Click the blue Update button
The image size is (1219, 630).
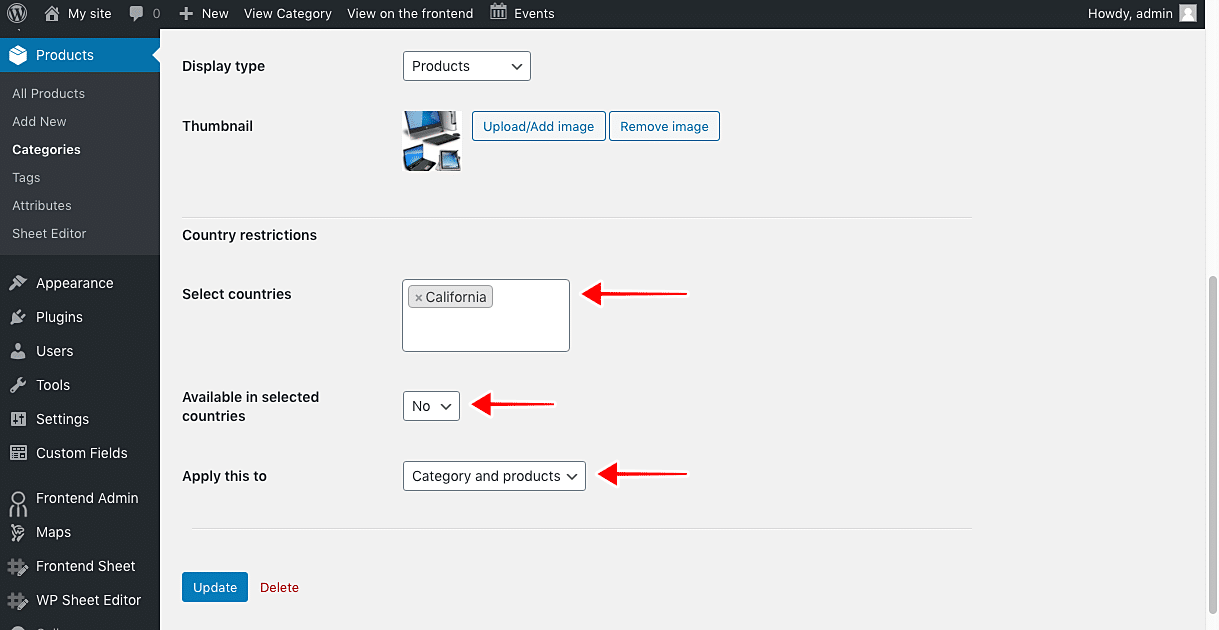pyautogui.click(x=214, y=587)
